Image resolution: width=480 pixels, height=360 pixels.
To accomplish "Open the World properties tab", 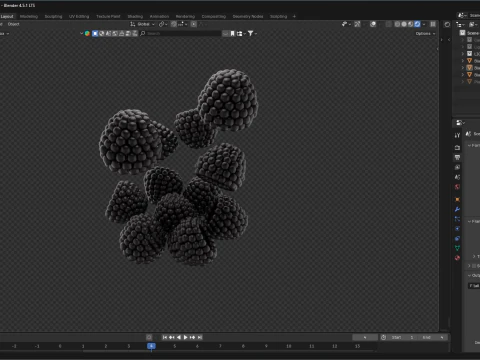I will (457, 187).
